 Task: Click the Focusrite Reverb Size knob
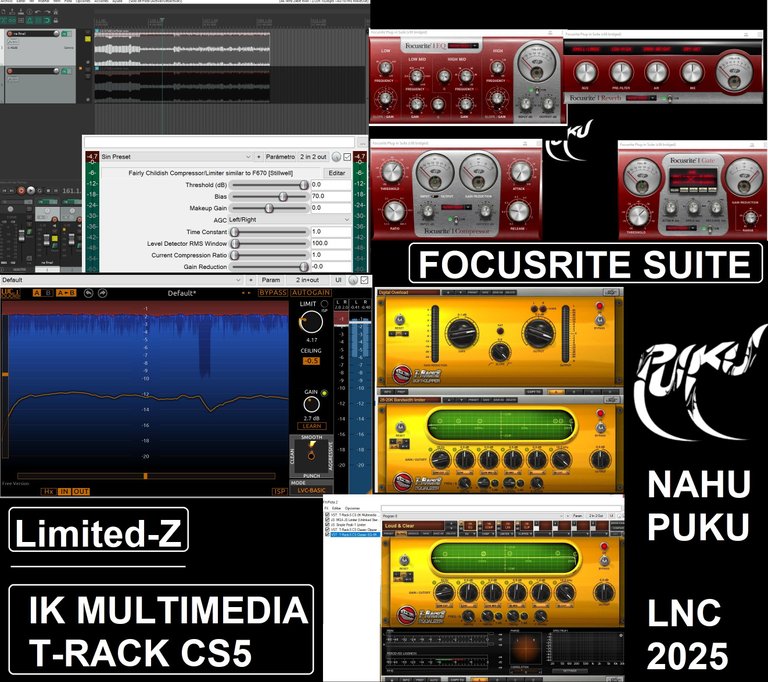pos(585,72)
